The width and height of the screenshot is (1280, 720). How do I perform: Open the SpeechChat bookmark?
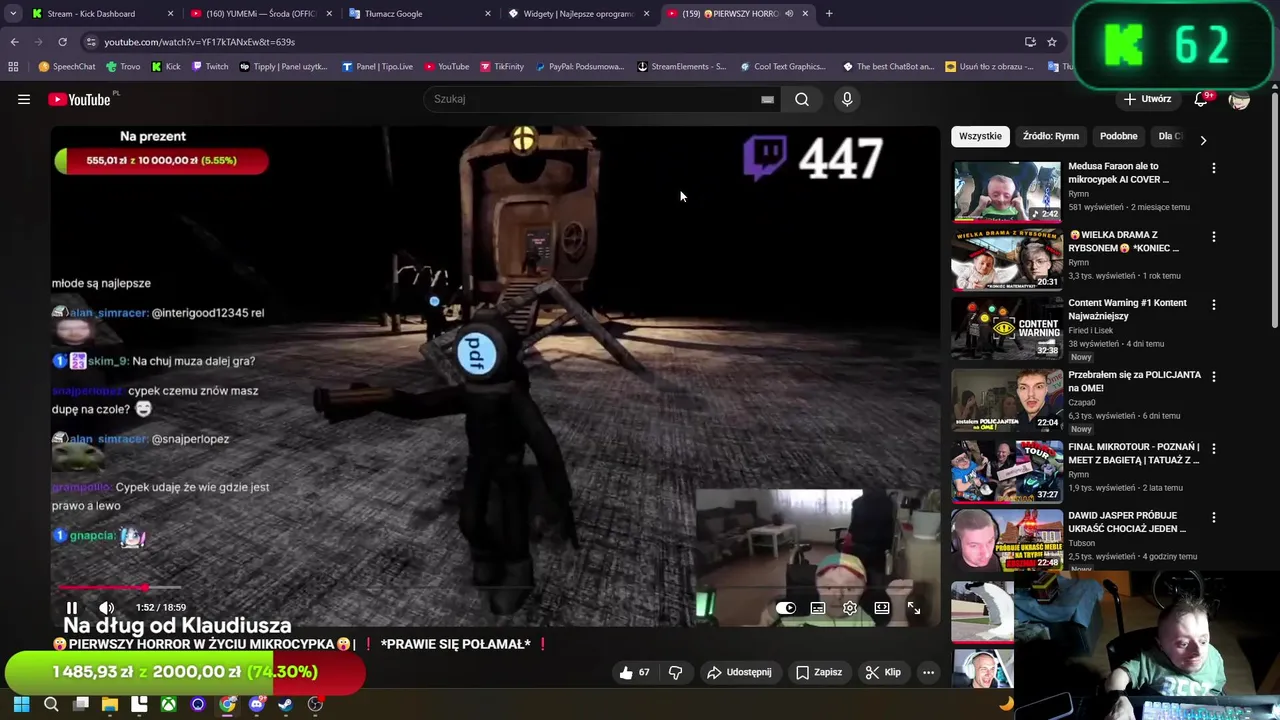pos(66,67)
